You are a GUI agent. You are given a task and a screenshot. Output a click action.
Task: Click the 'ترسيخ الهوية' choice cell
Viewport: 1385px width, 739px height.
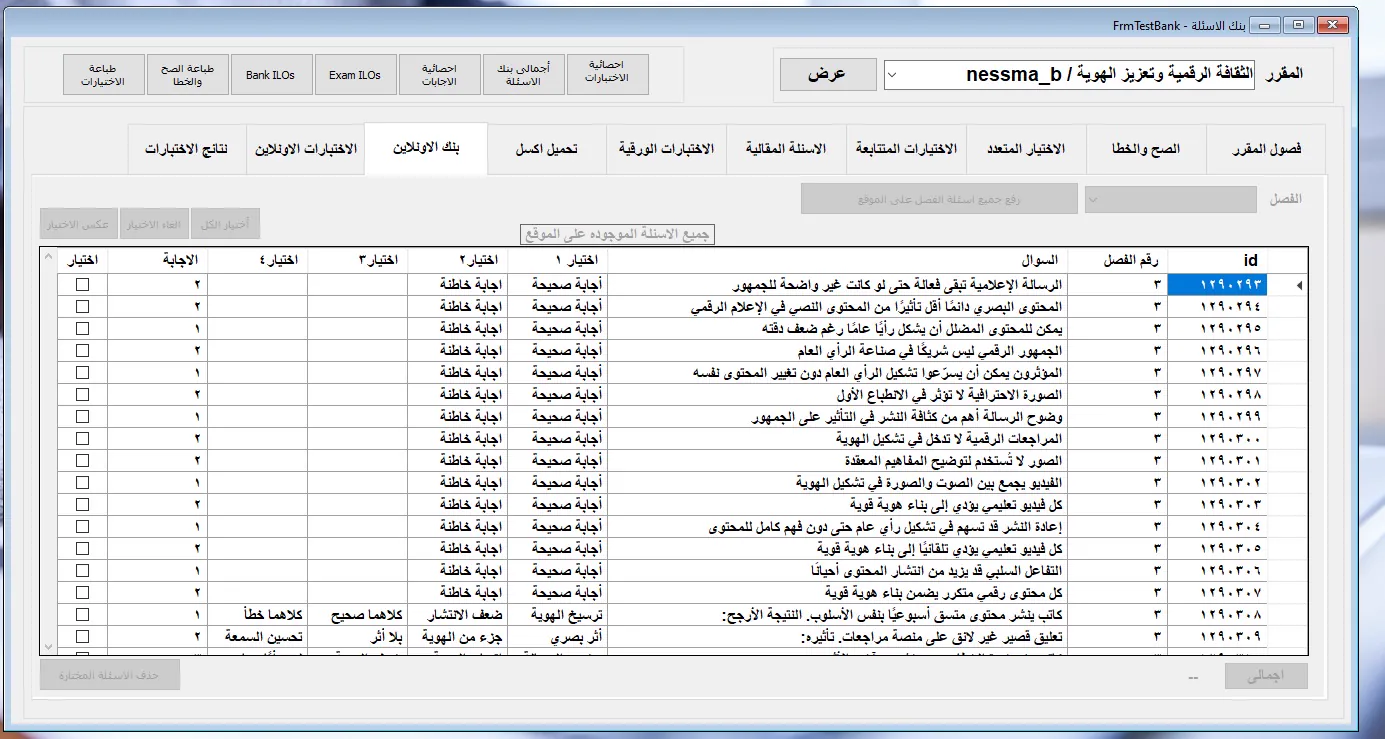pos(557,614)
